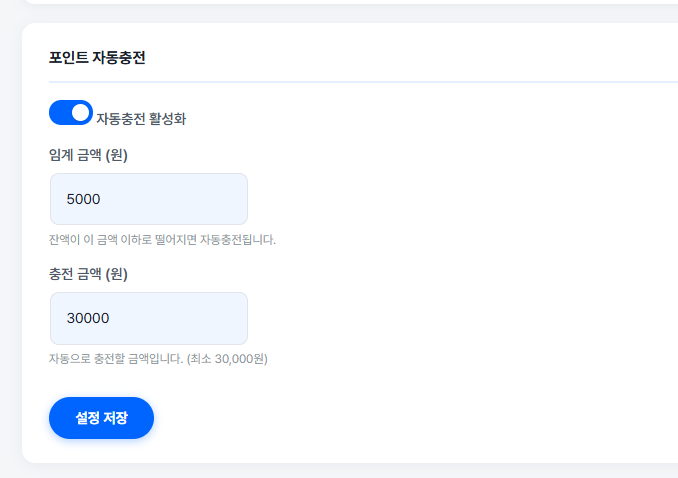The image size is (678, 478).
Task: Click the helper text about 잔액 falling below threshold
Action: click(x=161, y=240)
